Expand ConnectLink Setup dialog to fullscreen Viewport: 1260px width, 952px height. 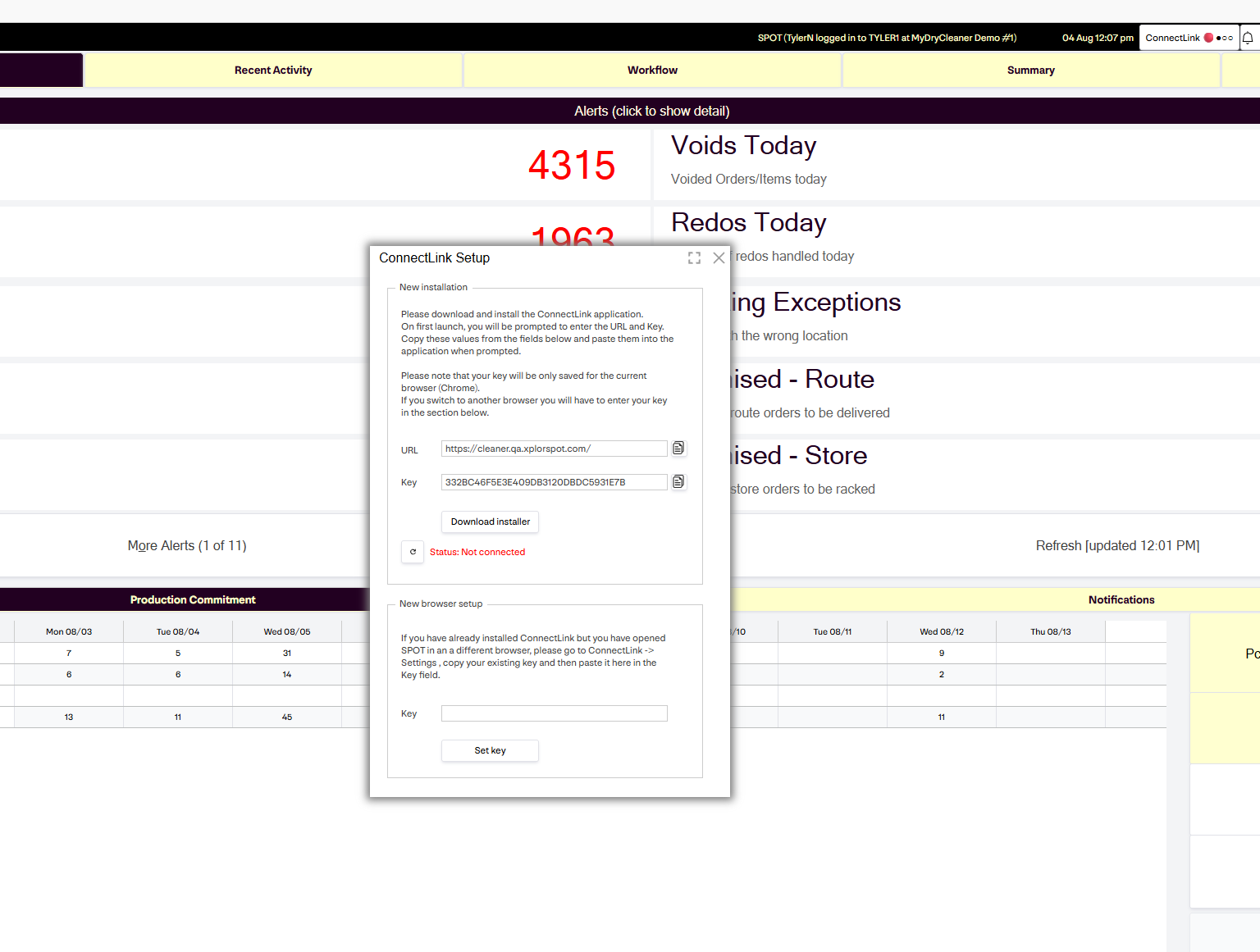tap(694, 257)
